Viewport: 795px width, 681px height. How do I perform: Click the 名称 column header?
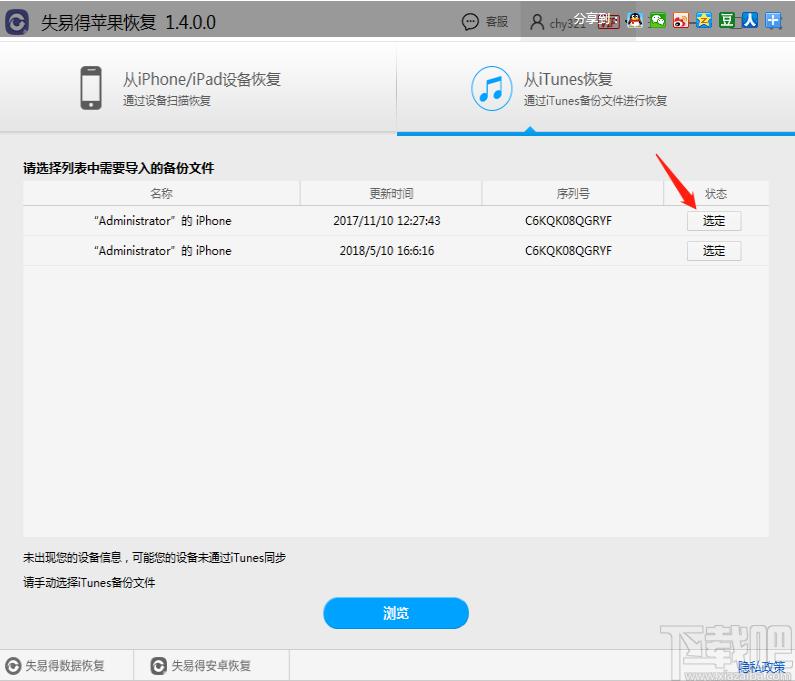click(x=161, y=193)
